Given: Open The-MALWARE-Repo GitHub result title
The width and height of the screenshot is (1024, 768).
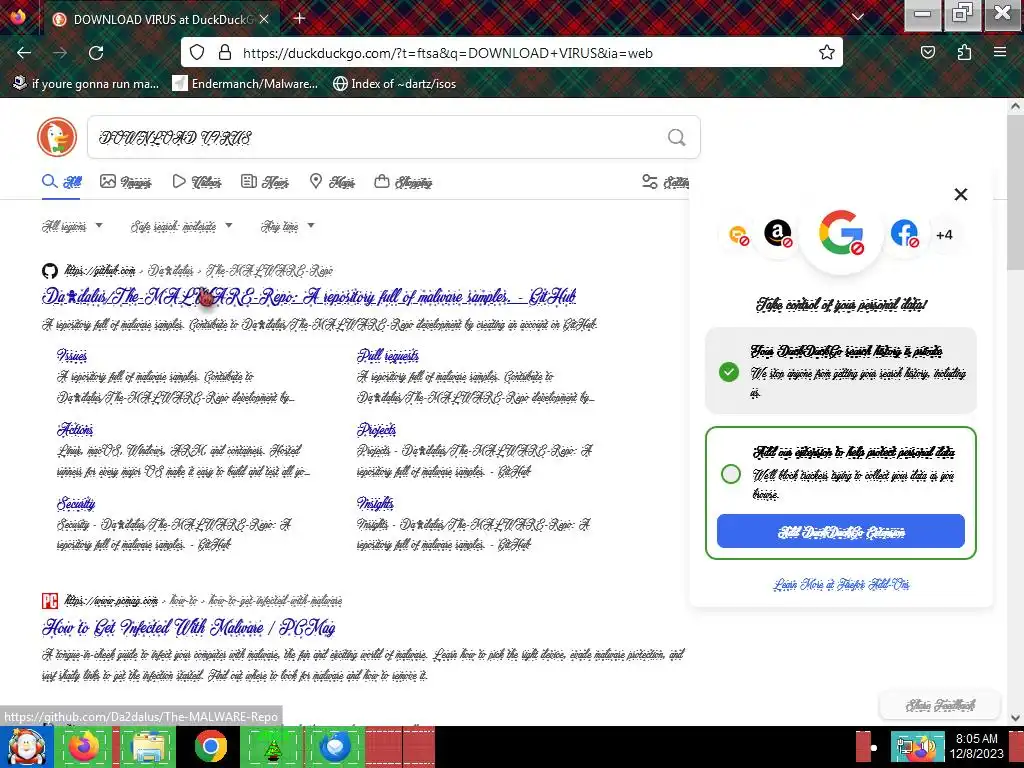Looking at the screenshot, I should pos(309,297).
